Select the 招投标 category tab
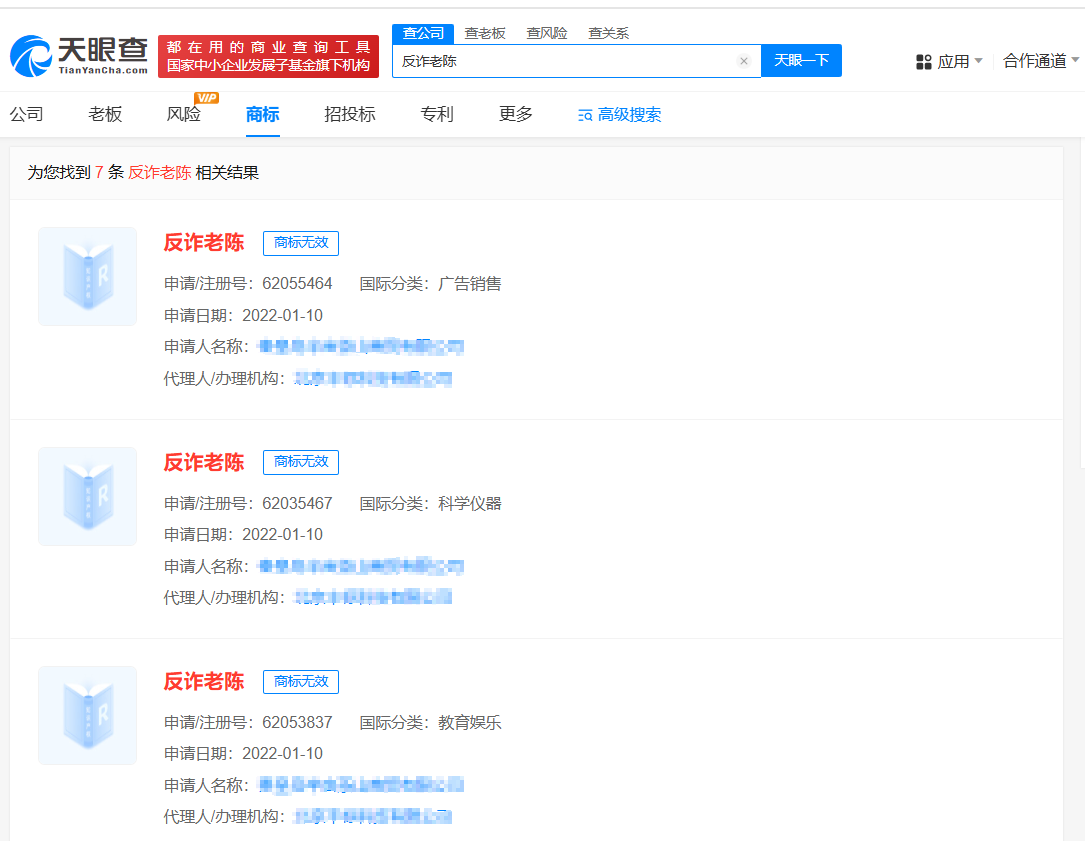1085x841 pixels. 349,114
